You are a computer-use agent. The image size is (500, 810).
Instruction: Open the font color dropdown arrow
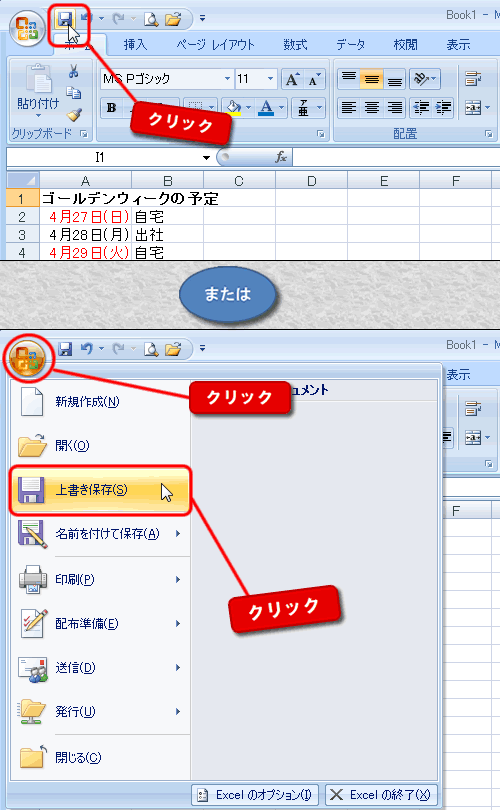coord(282,108)
